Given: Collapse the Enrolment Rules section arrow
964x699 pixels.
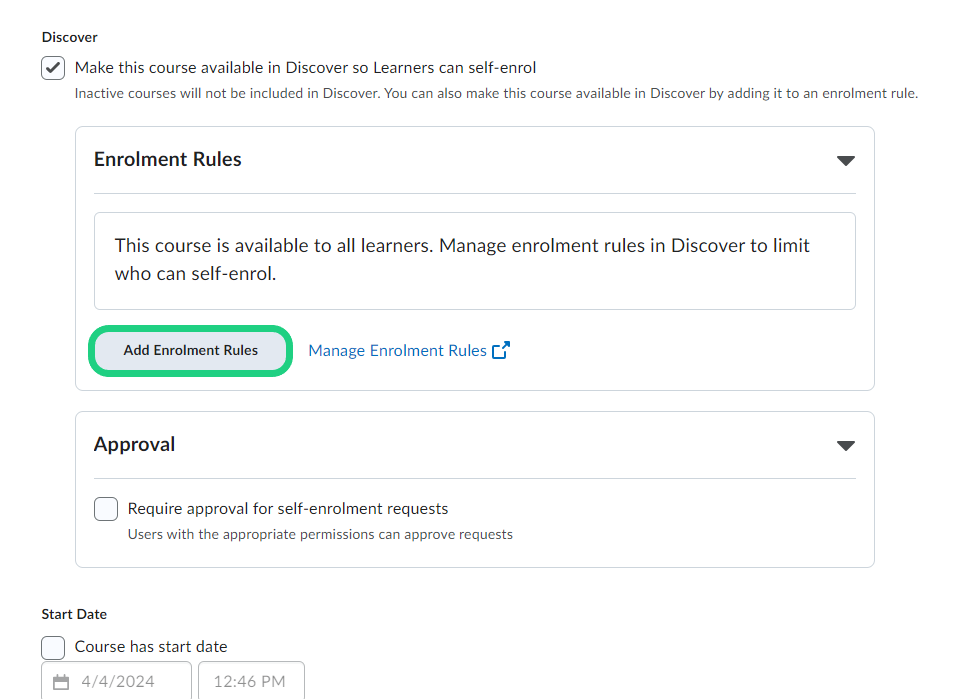Looking at the screenshot, I should coord(845,161).
